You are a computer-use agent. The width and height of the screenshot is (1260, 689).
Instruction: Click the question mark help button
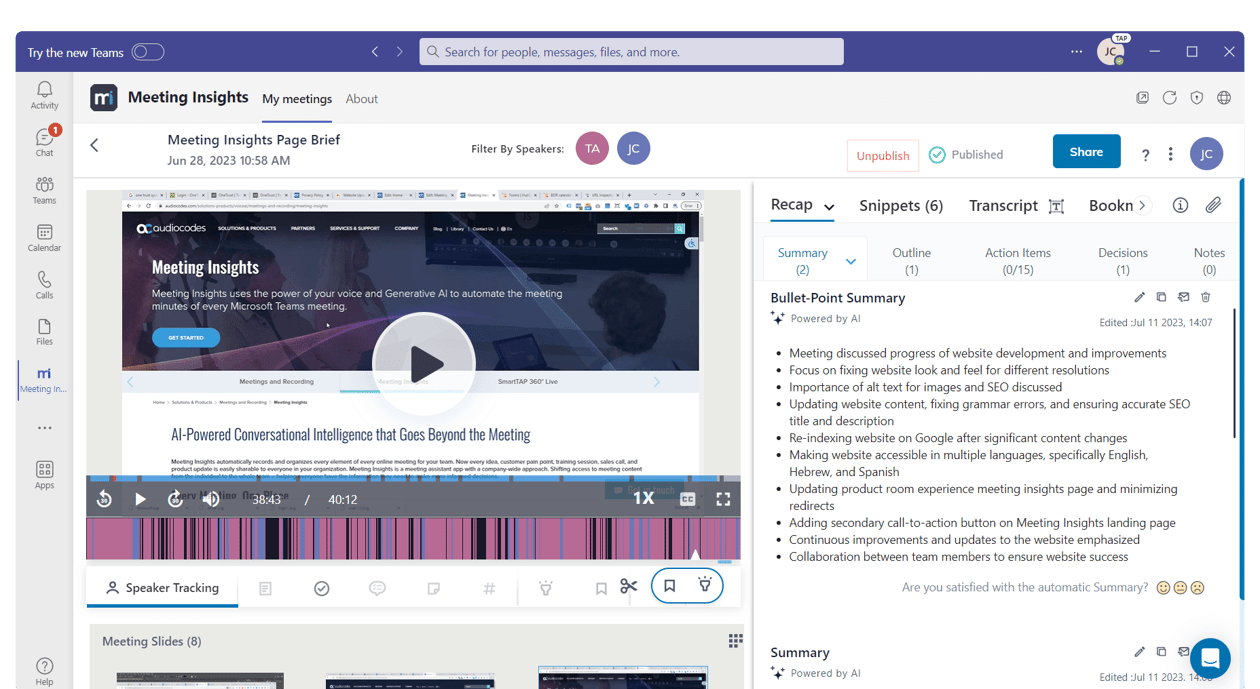(1145, 155)
